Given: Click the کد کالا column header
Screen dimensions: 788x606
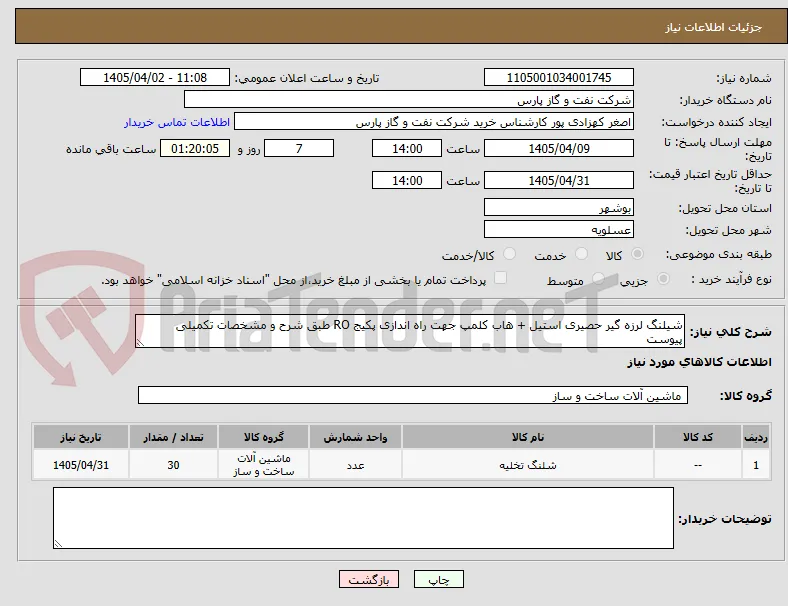Looking at the screenshot, I should point(698,437).
